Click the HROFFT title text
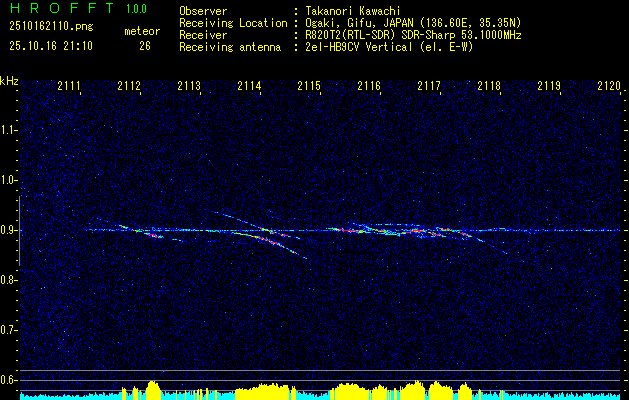629x400 pixels. (62, 8)
